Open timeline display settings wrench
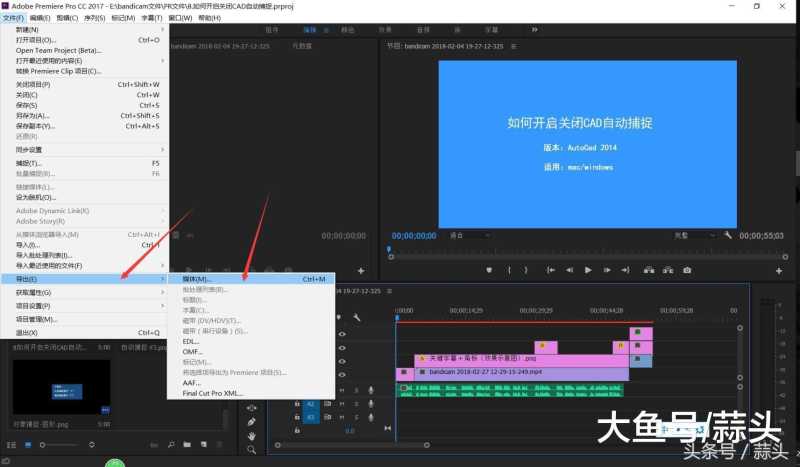The image size is (800, 467). (x=357, y=317)
